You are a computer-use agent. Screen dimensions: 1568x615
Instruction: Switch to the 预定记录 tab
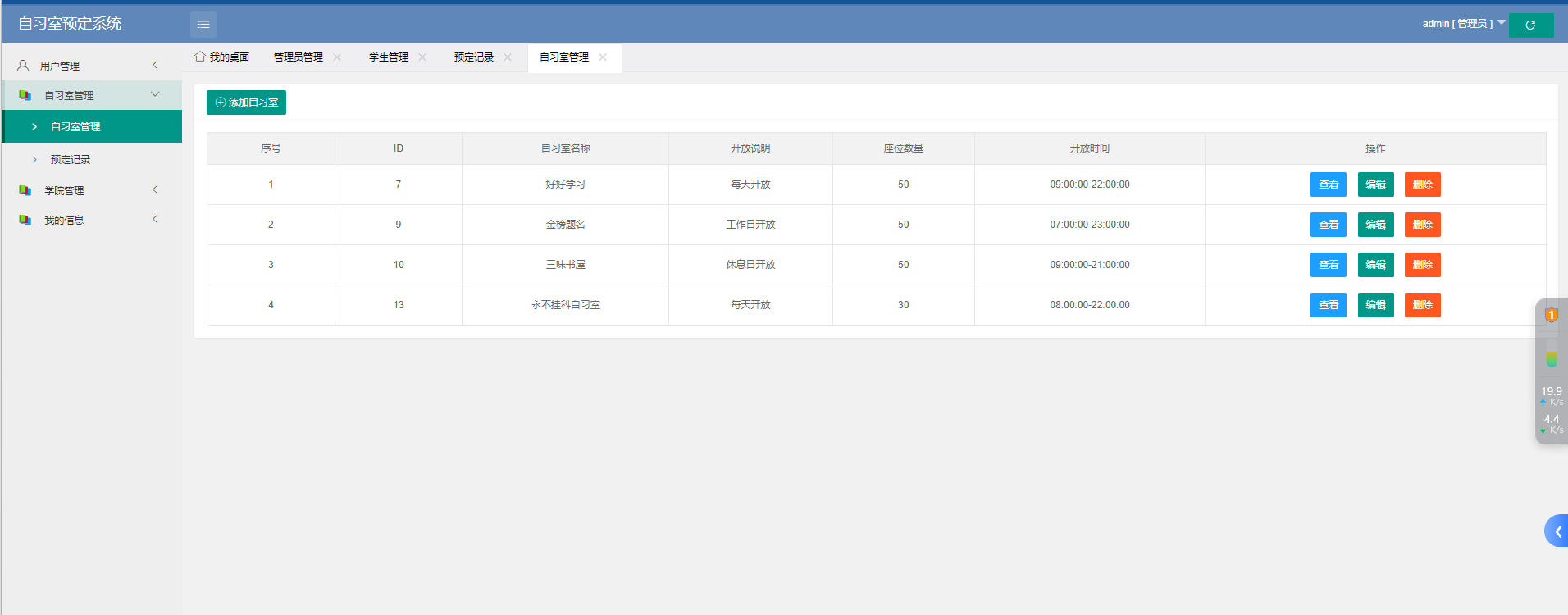coord(474,57)
